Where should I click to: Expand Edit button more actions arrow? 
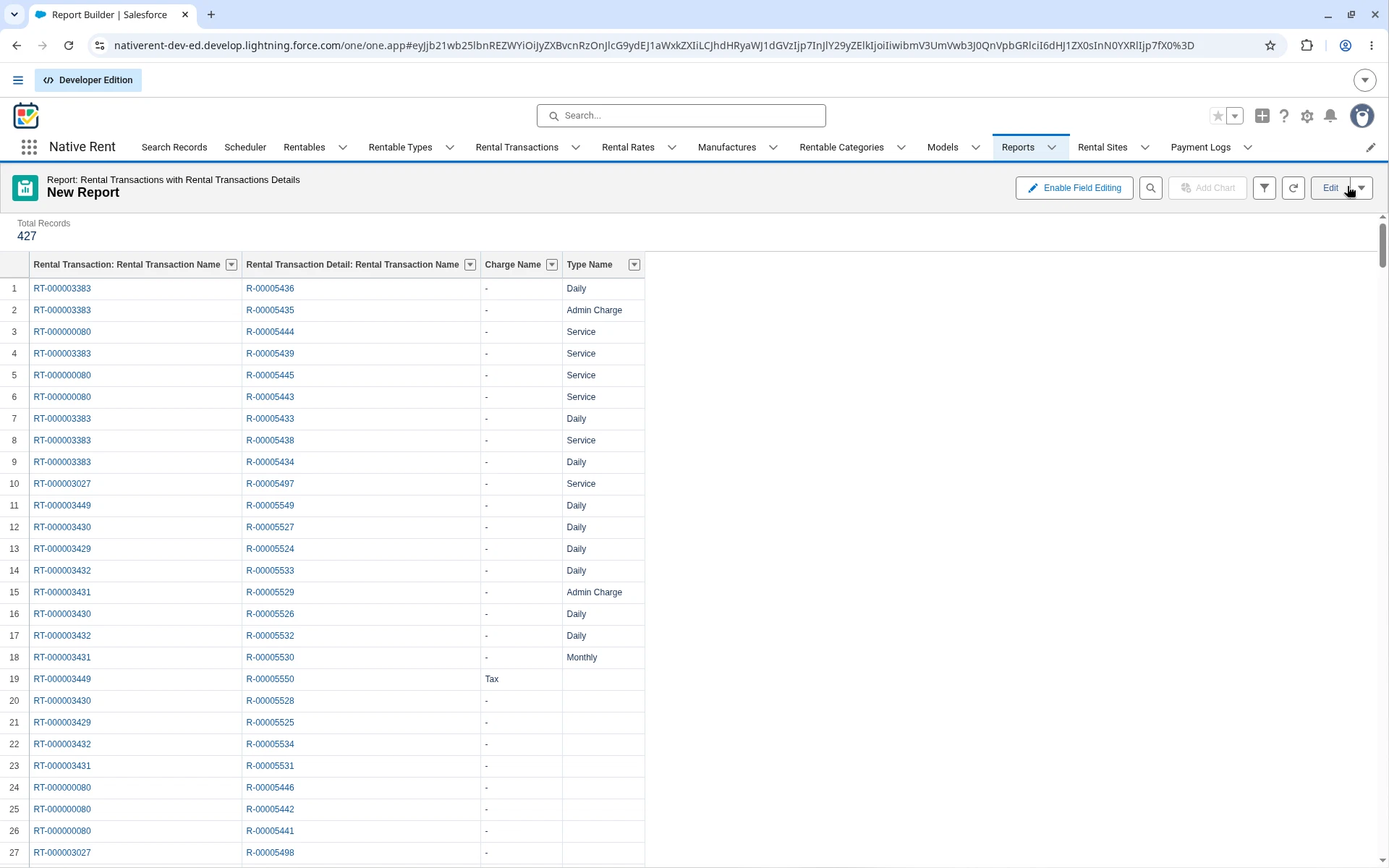[x=1362, y=188]
